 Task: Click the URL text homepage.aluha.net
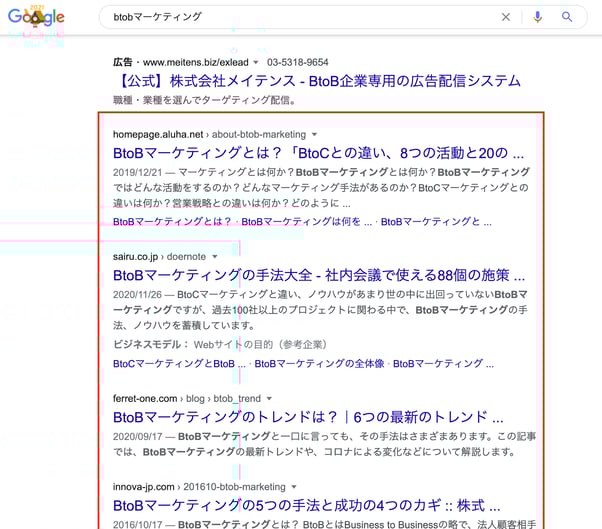tap(158, 134)
